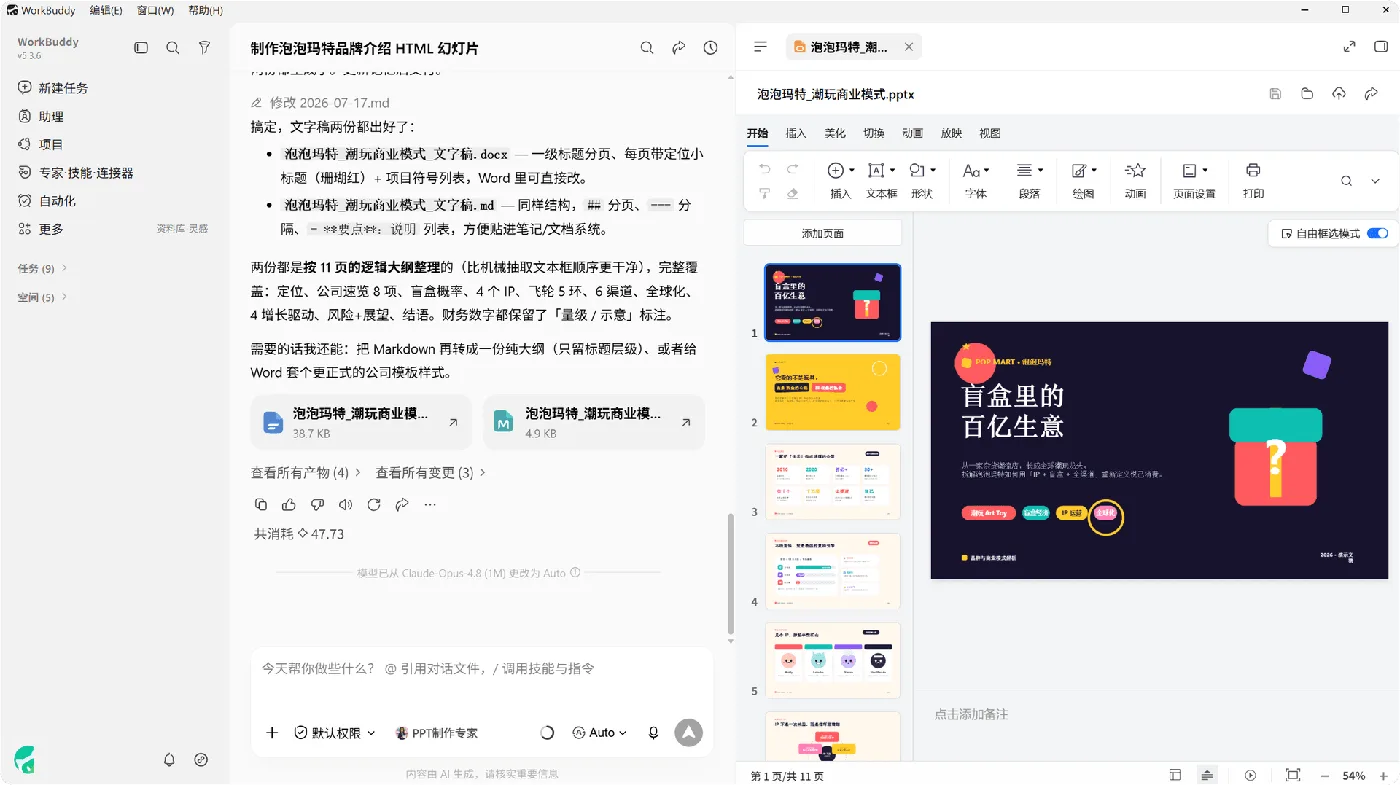Upload the presentation to cloud
Image resolution: width=1400 pixels, height=785 pixels.
click(x=1339, y=94)
